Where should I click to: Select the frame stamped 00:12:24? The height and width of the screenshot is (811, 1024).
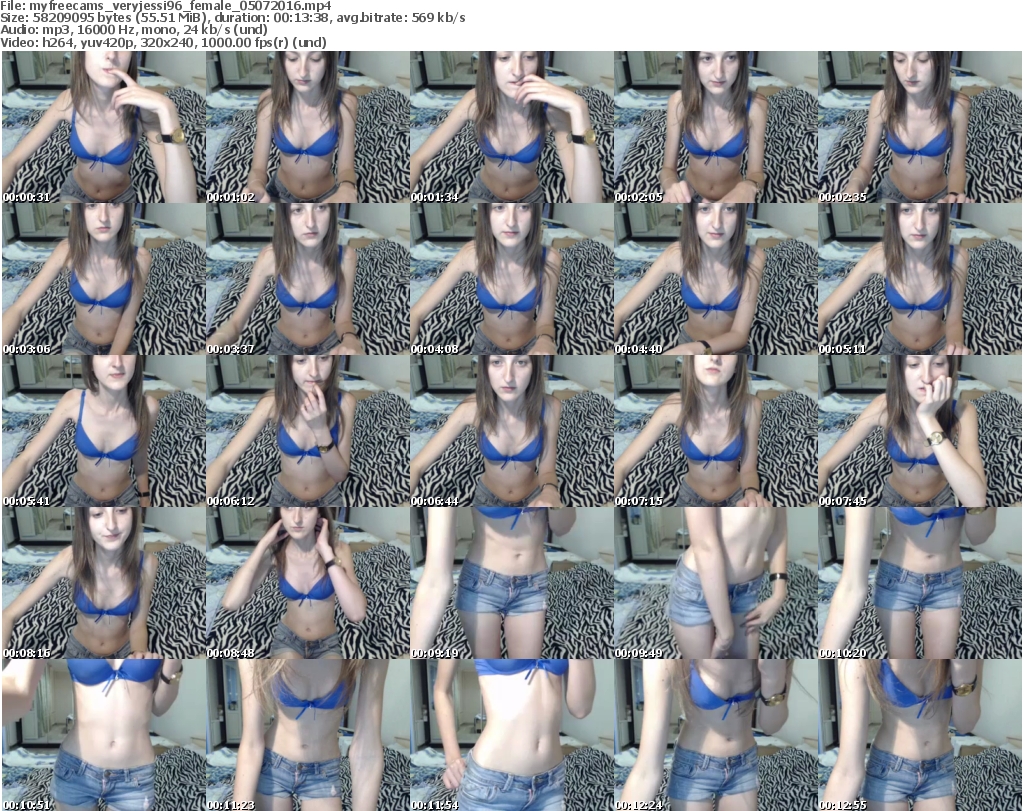click(716, 735)
